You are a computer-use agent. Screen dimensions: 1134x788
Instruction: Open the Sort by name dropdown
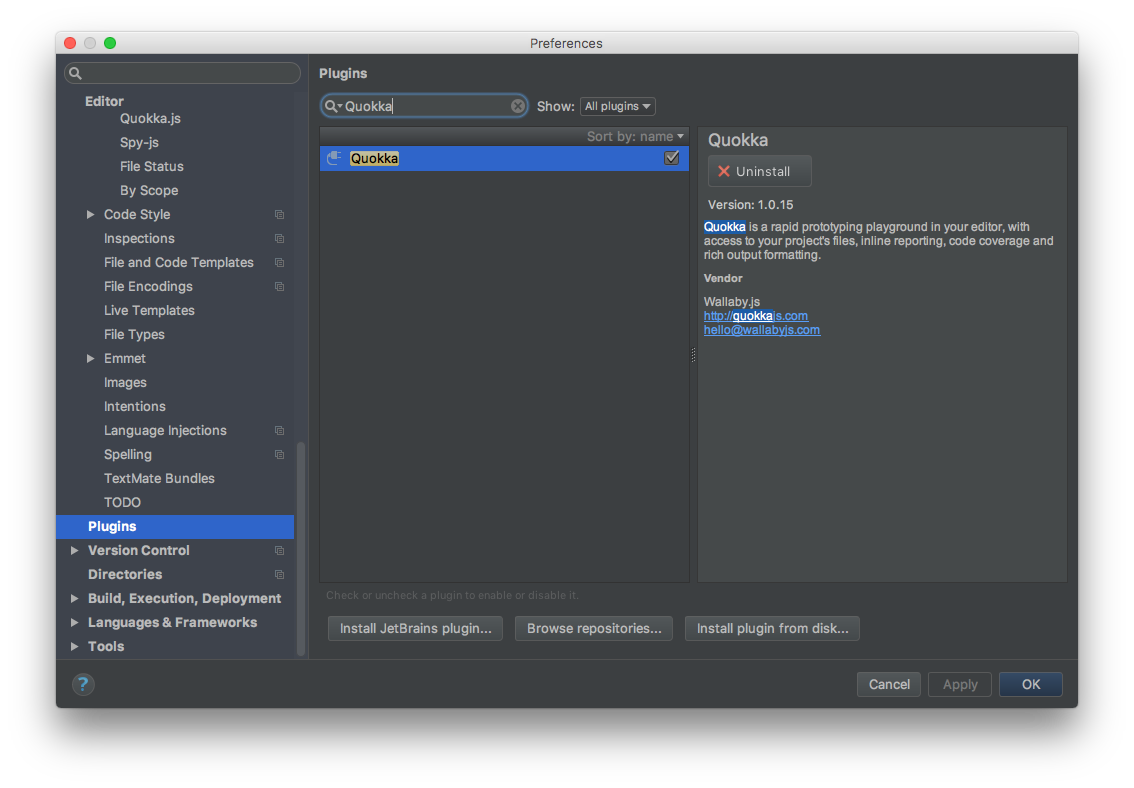(x=635, y=136)
